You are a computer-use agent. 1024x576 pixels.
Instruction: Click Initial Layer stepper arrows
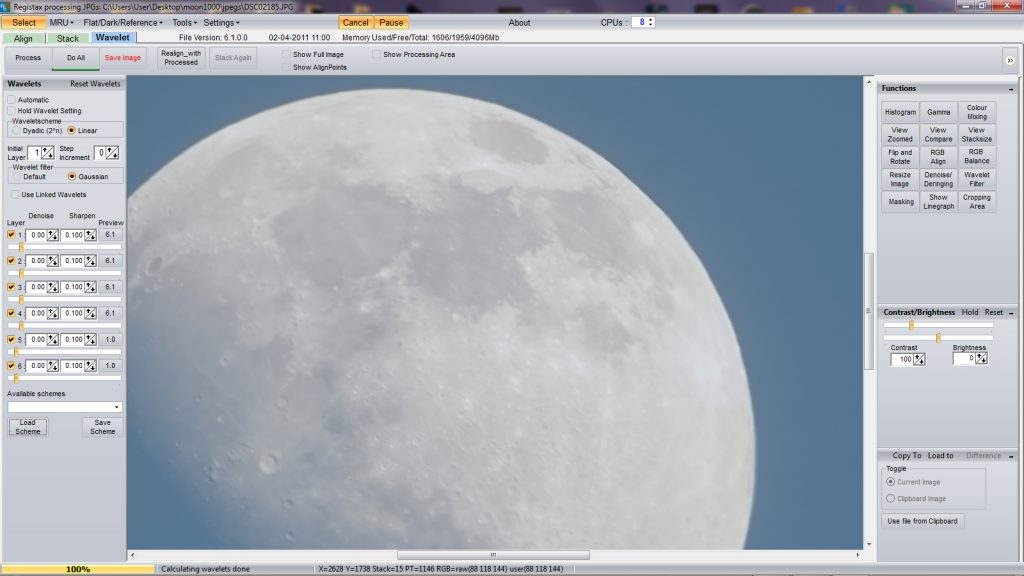tap(48, 153)
